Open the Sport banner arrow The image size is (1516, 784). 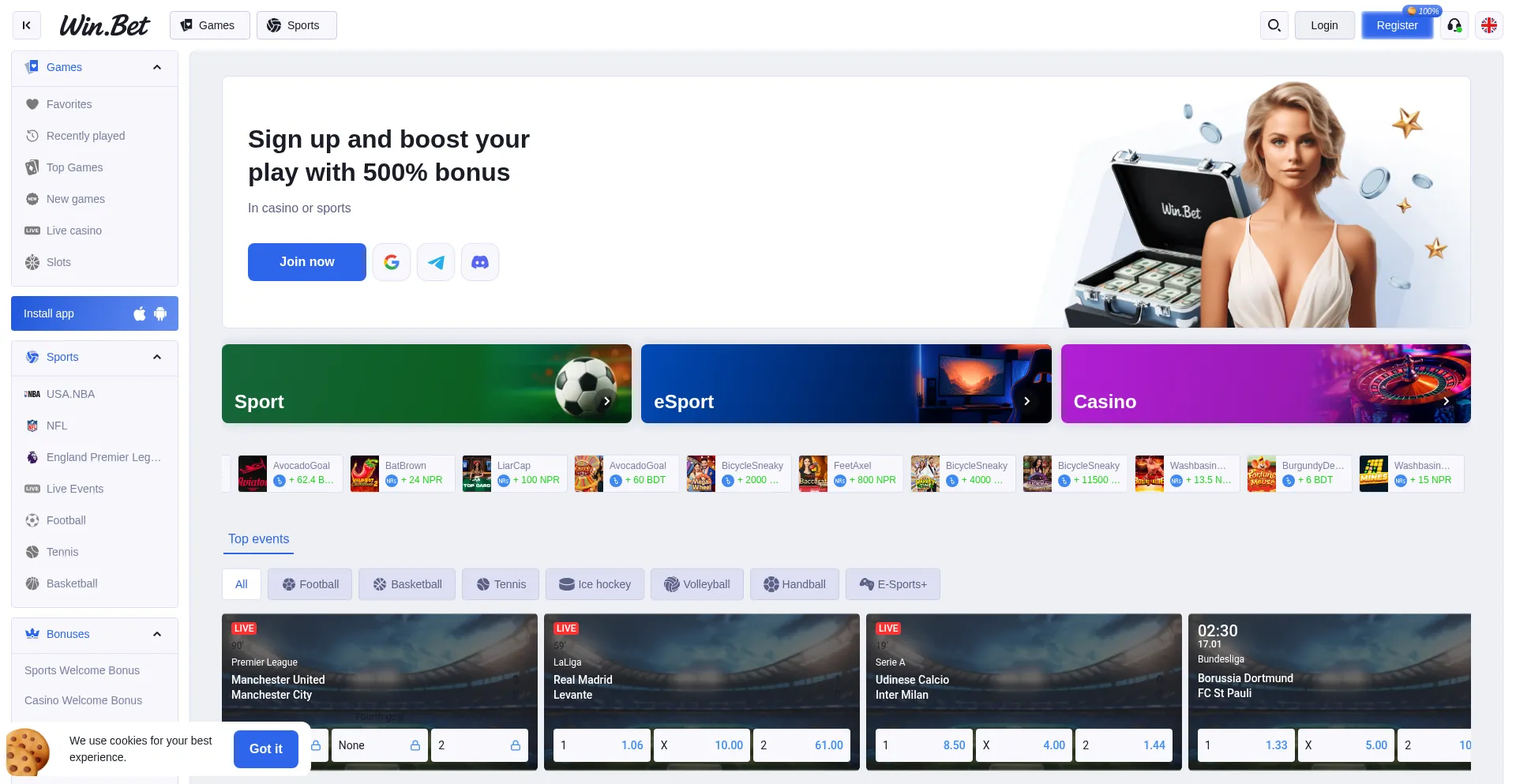coord(606,401)
